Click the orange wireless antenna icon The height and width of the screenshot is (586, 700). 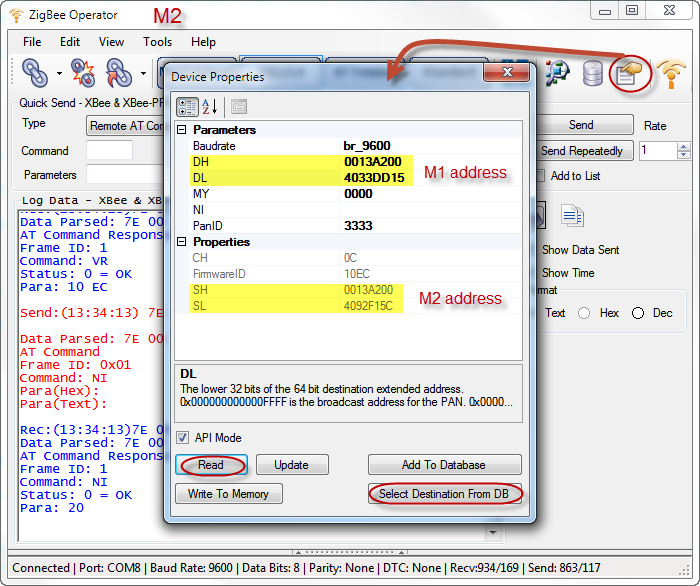pos(671,73)
